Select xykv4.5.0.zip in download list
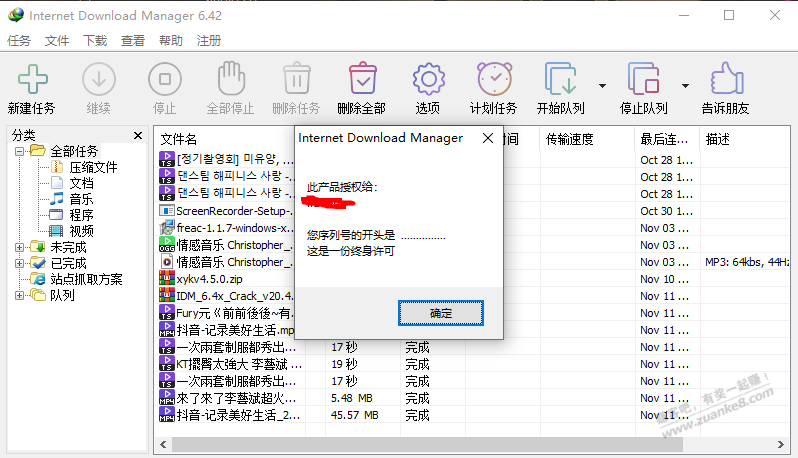The image size is (798, 458). [x=209, y=278]
